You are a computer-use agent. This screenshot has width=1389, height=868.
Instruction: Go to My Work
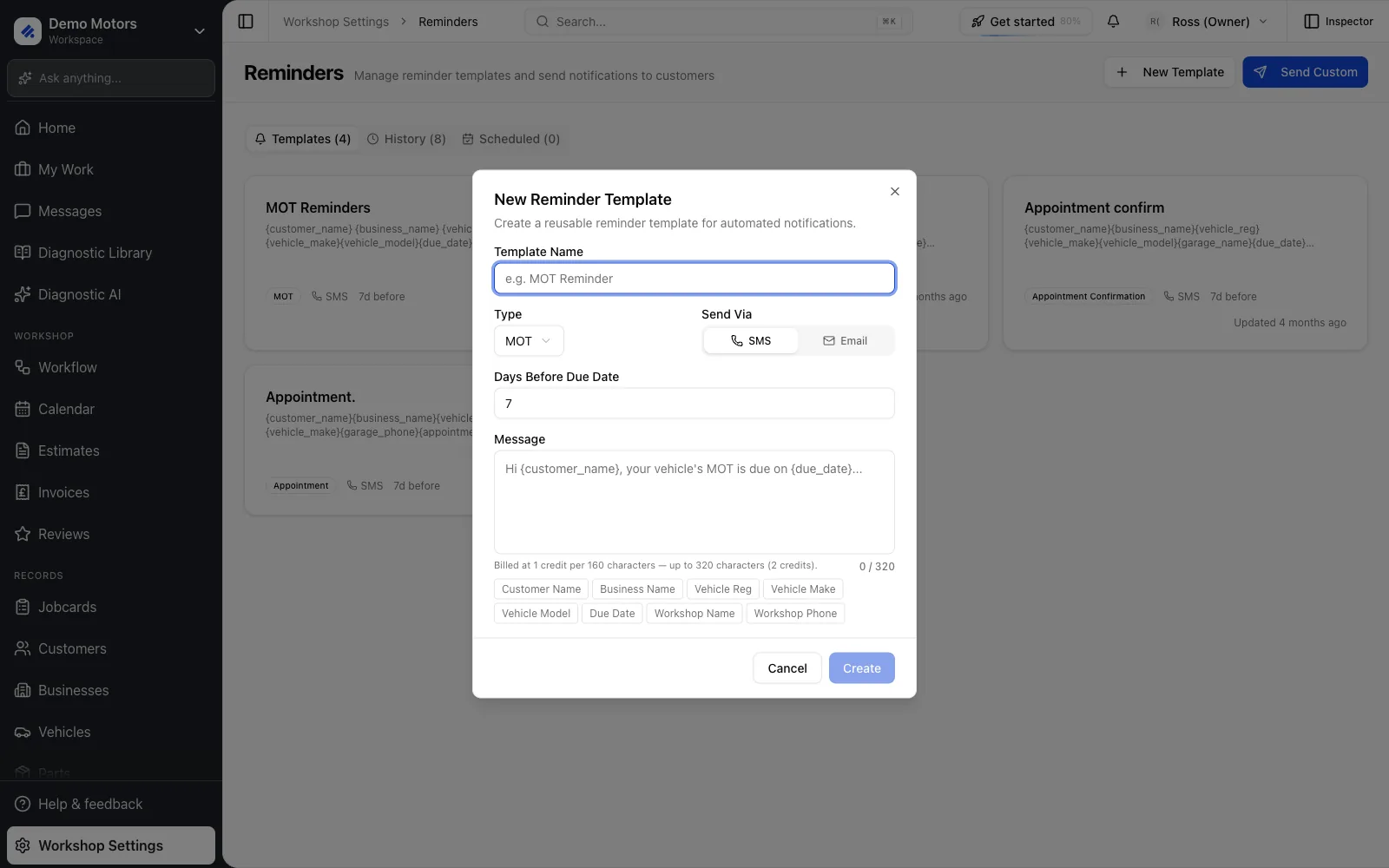point(111,169)
